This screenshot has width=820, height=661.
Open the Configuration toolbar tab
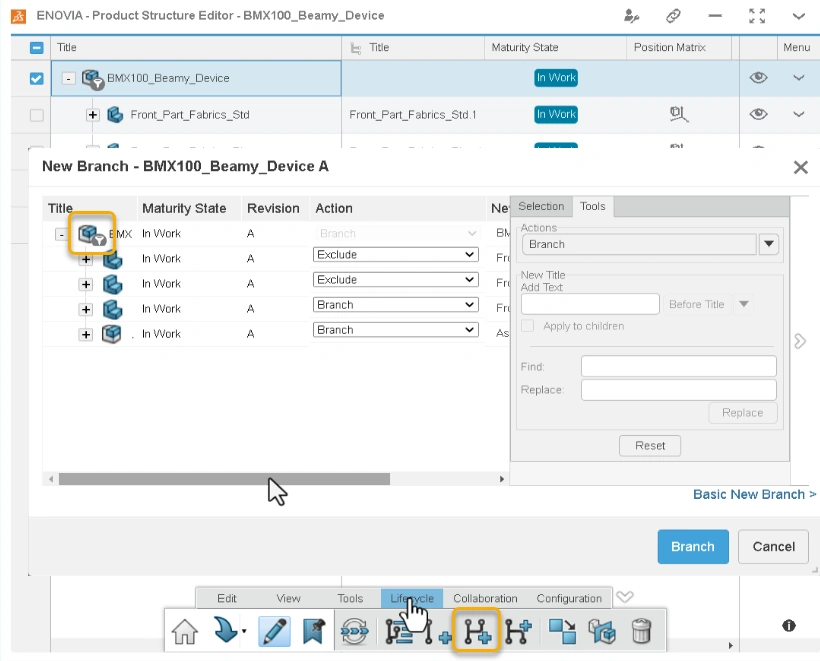[x=569, y=598]
